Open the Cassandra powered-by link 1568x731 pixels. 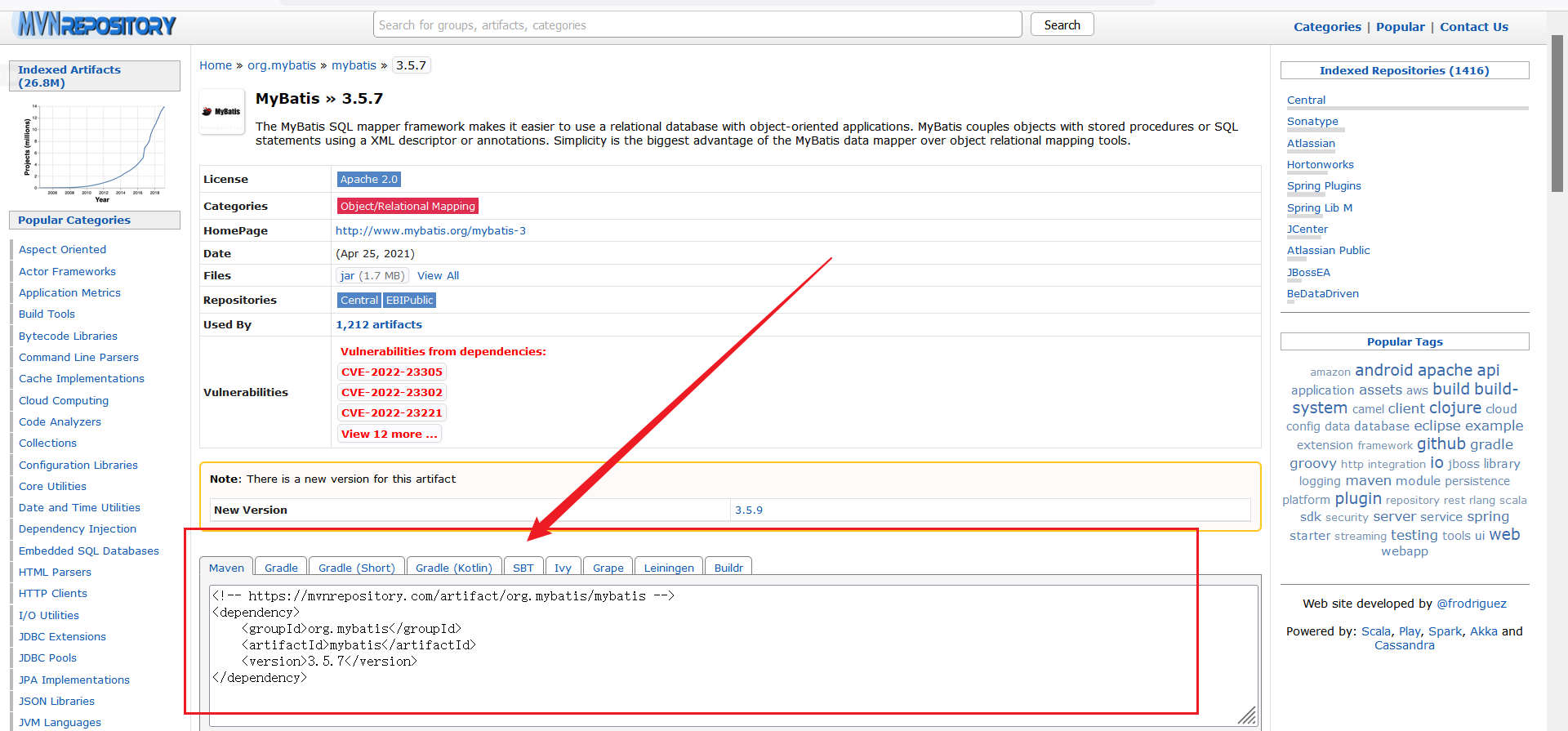point(1404,645)
